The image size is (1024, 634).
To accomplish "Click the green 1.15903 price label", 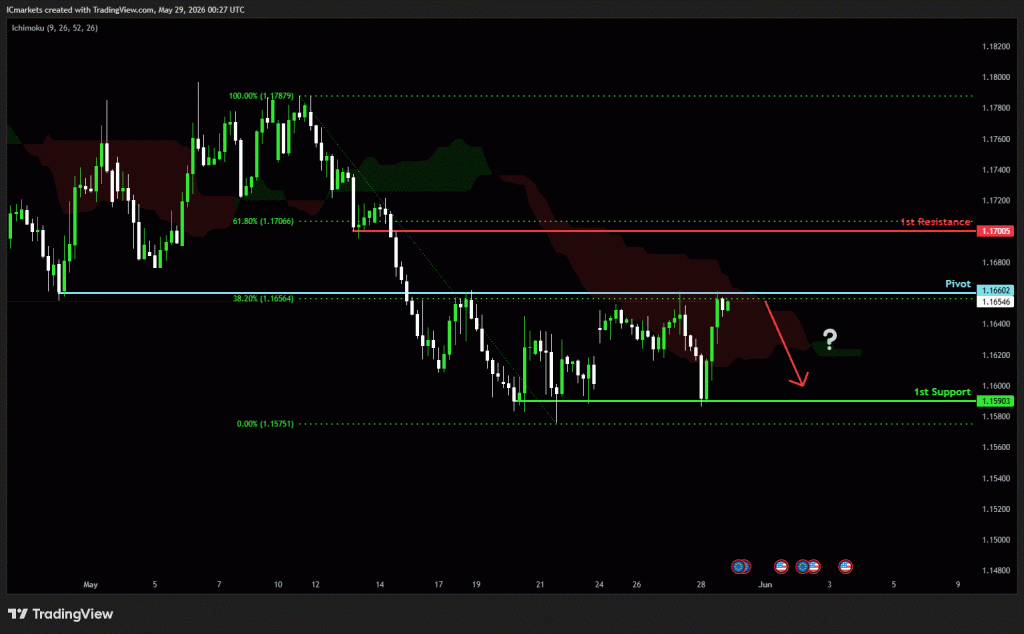I will 995,401.
